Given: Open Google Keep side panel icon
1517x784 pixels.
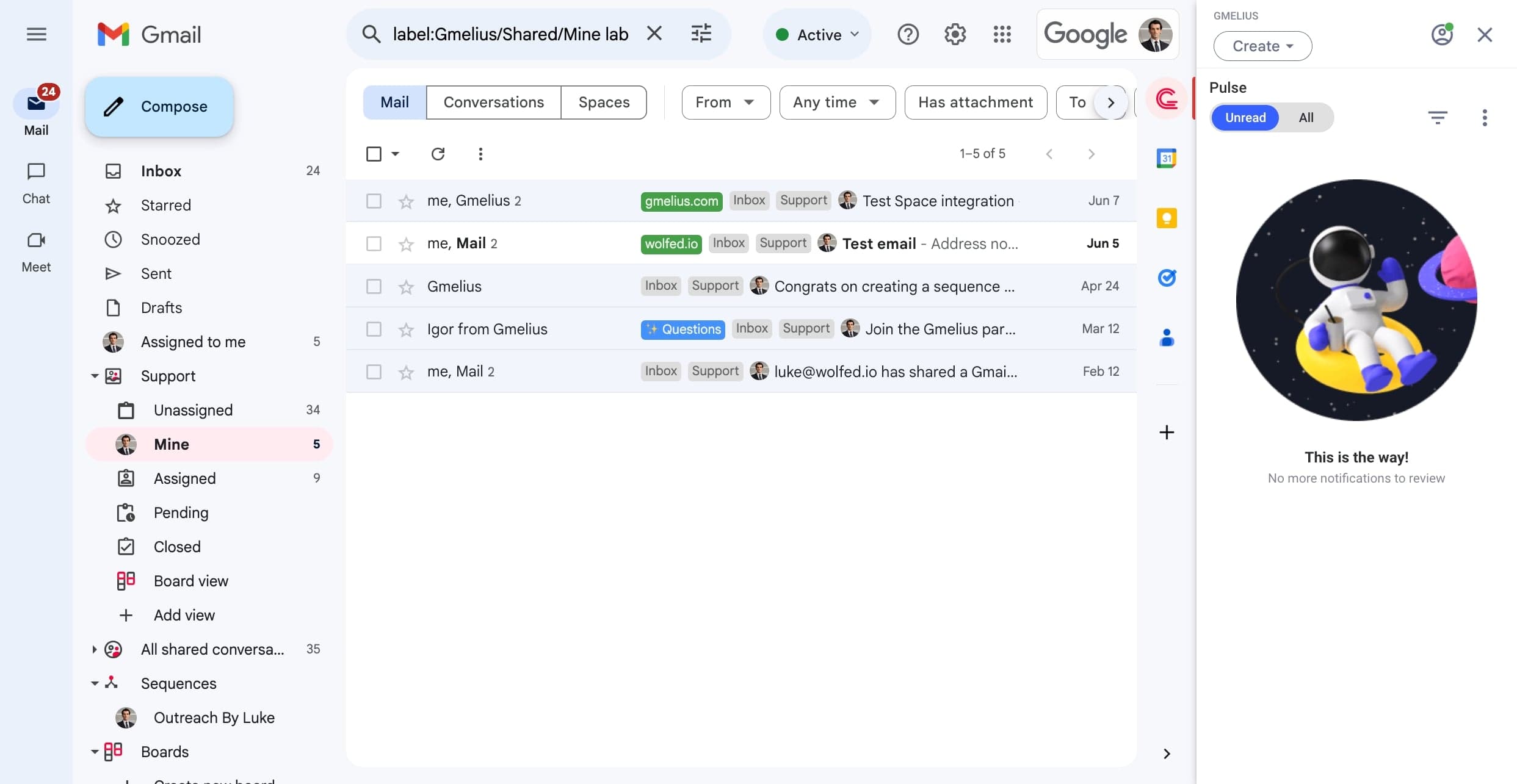Looking at the screenshot, I should coord(1166,218).
